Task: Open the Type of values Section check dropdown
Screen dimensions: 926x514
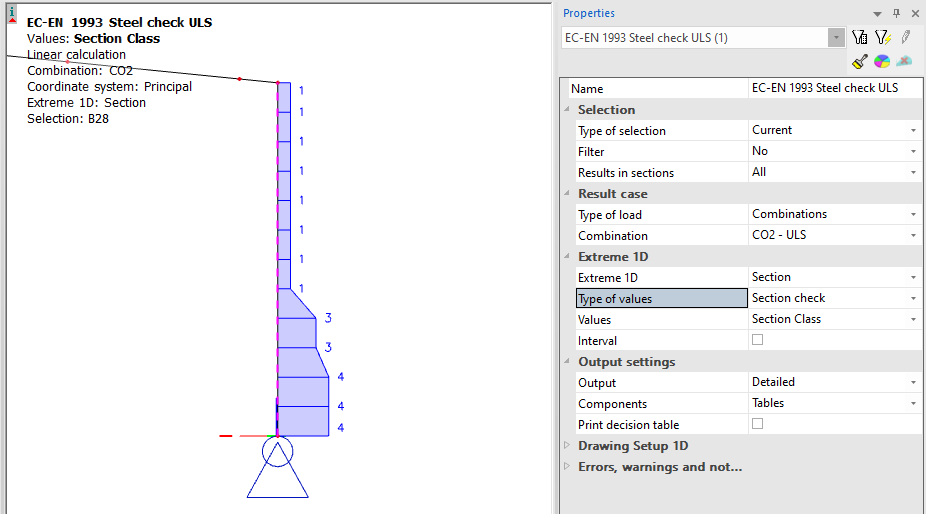Action: (913, 299)
